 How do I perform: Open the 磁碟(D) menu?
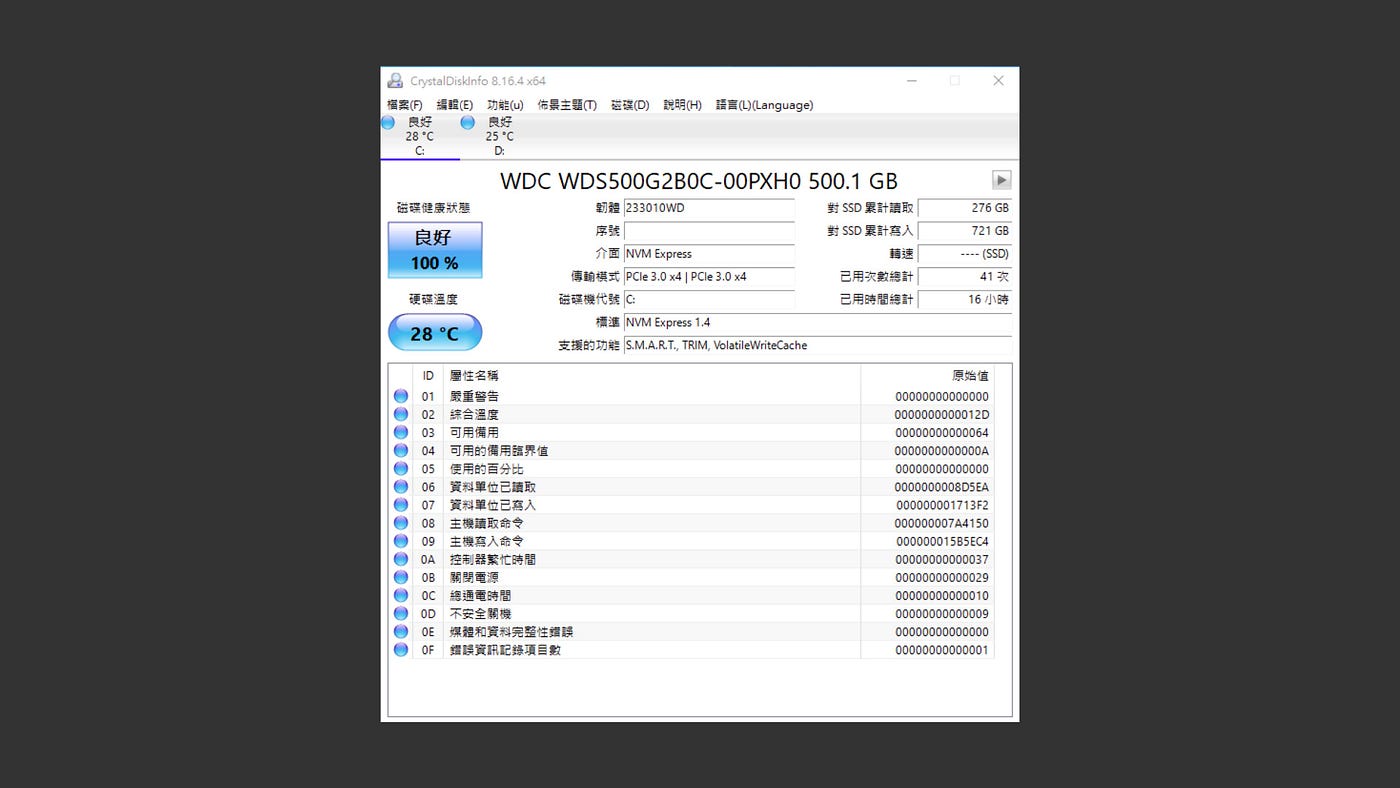pos(630,105)
